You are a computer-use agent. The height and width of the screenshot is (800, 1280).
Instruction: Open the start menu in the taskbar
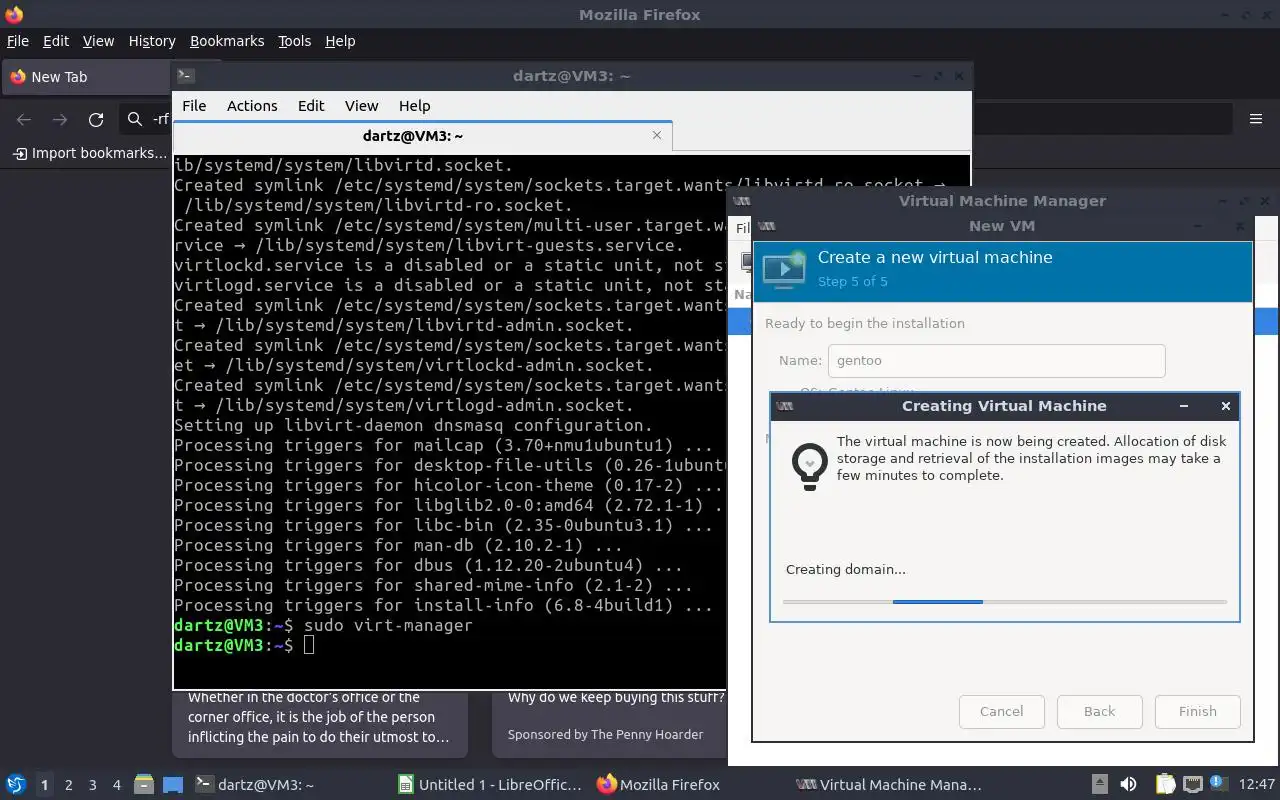[15, 784]
